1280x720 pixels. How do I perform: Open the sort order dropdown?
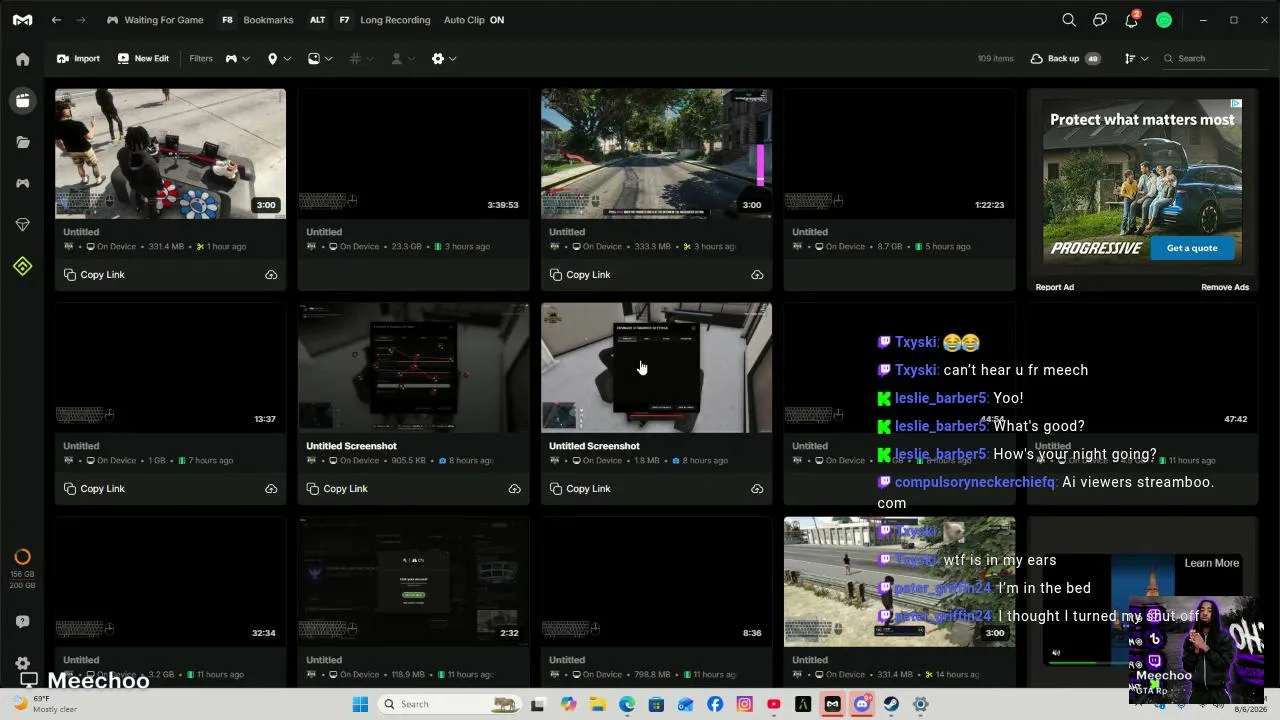[x=1136, y=59]
